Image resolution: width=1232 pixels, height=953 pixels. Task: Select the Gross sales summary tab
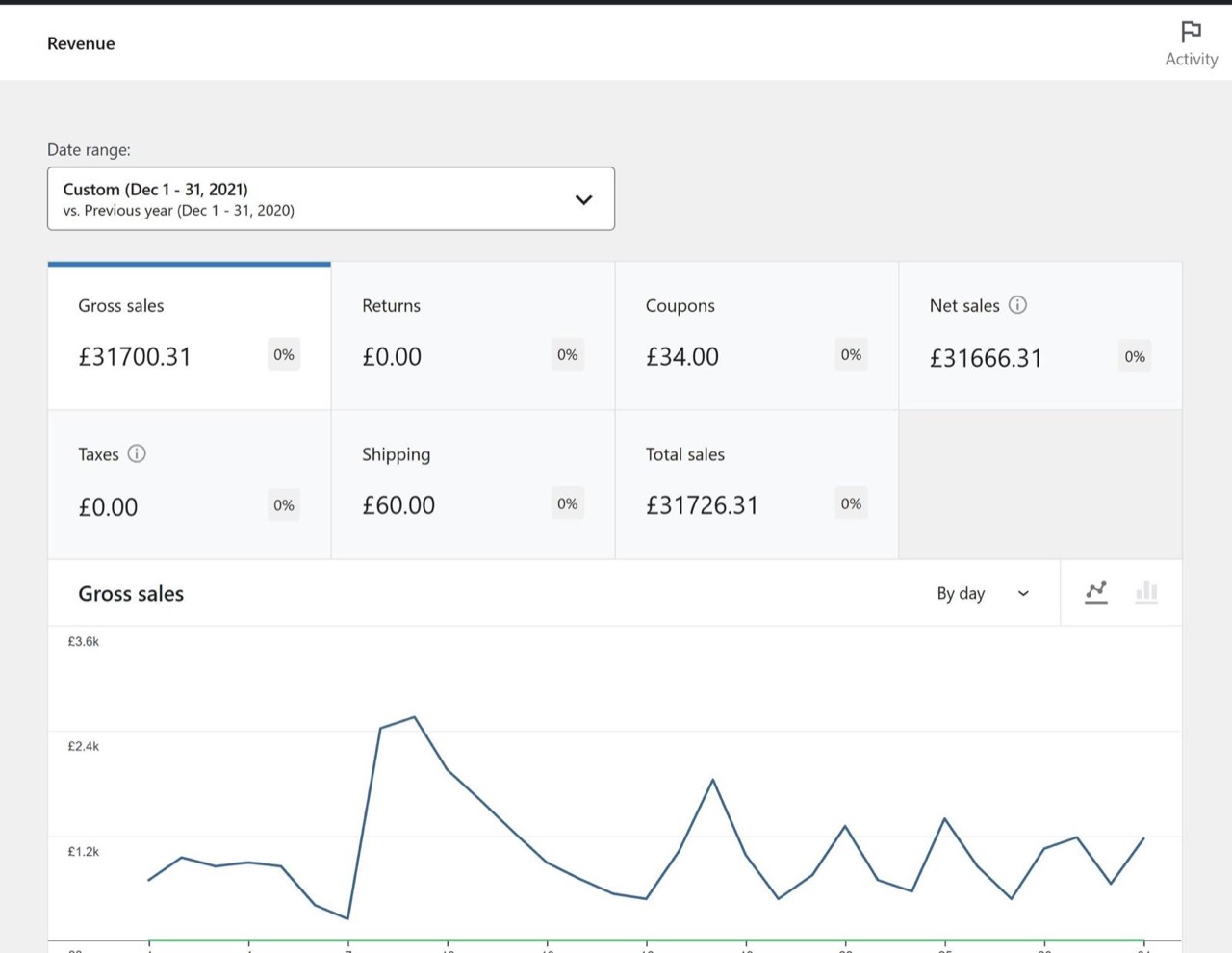190,336
